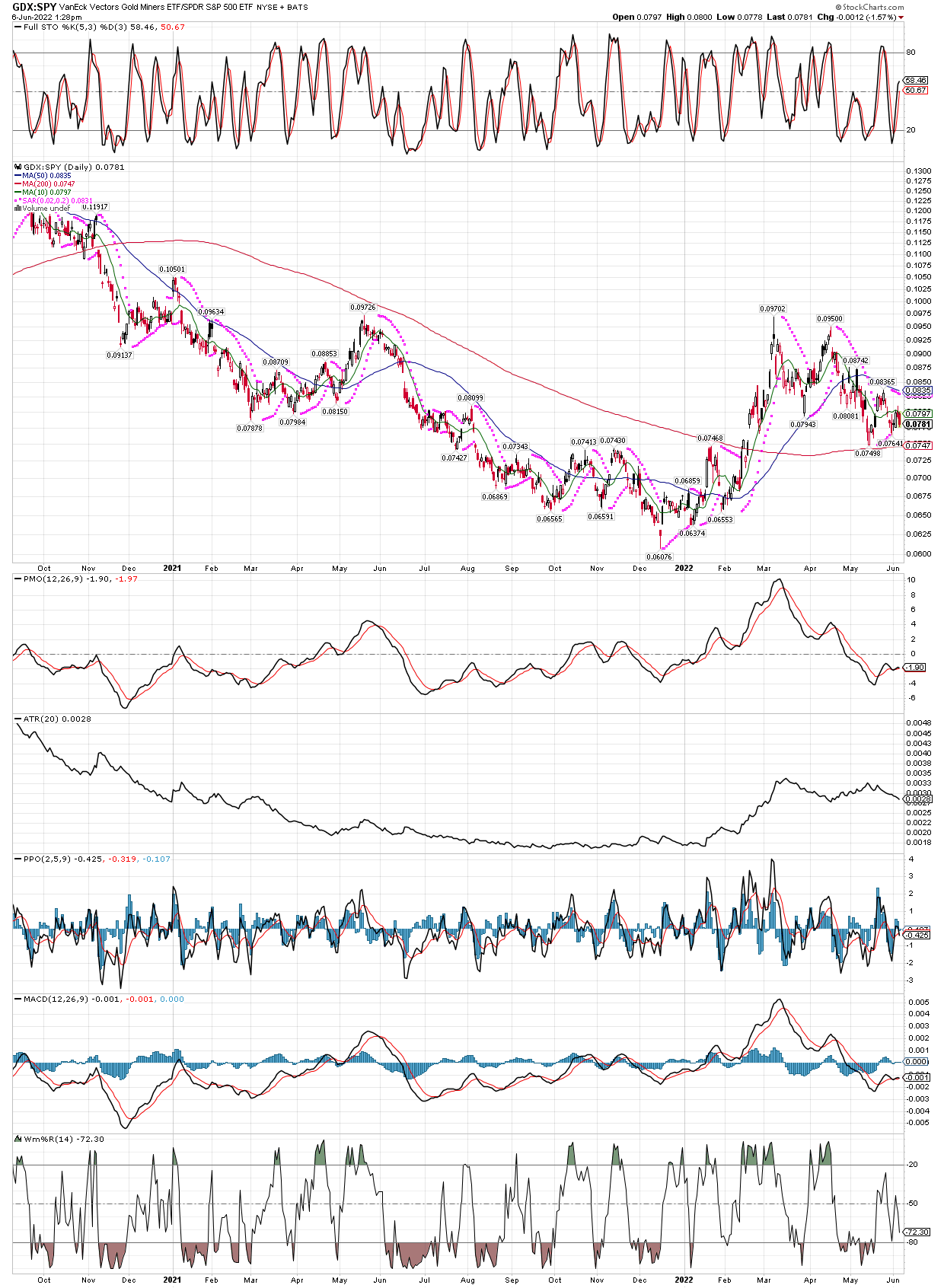This screenshot has width=944, height=1288.
Task: Click the "0.09702" high price label
Action: click(773, 309)
